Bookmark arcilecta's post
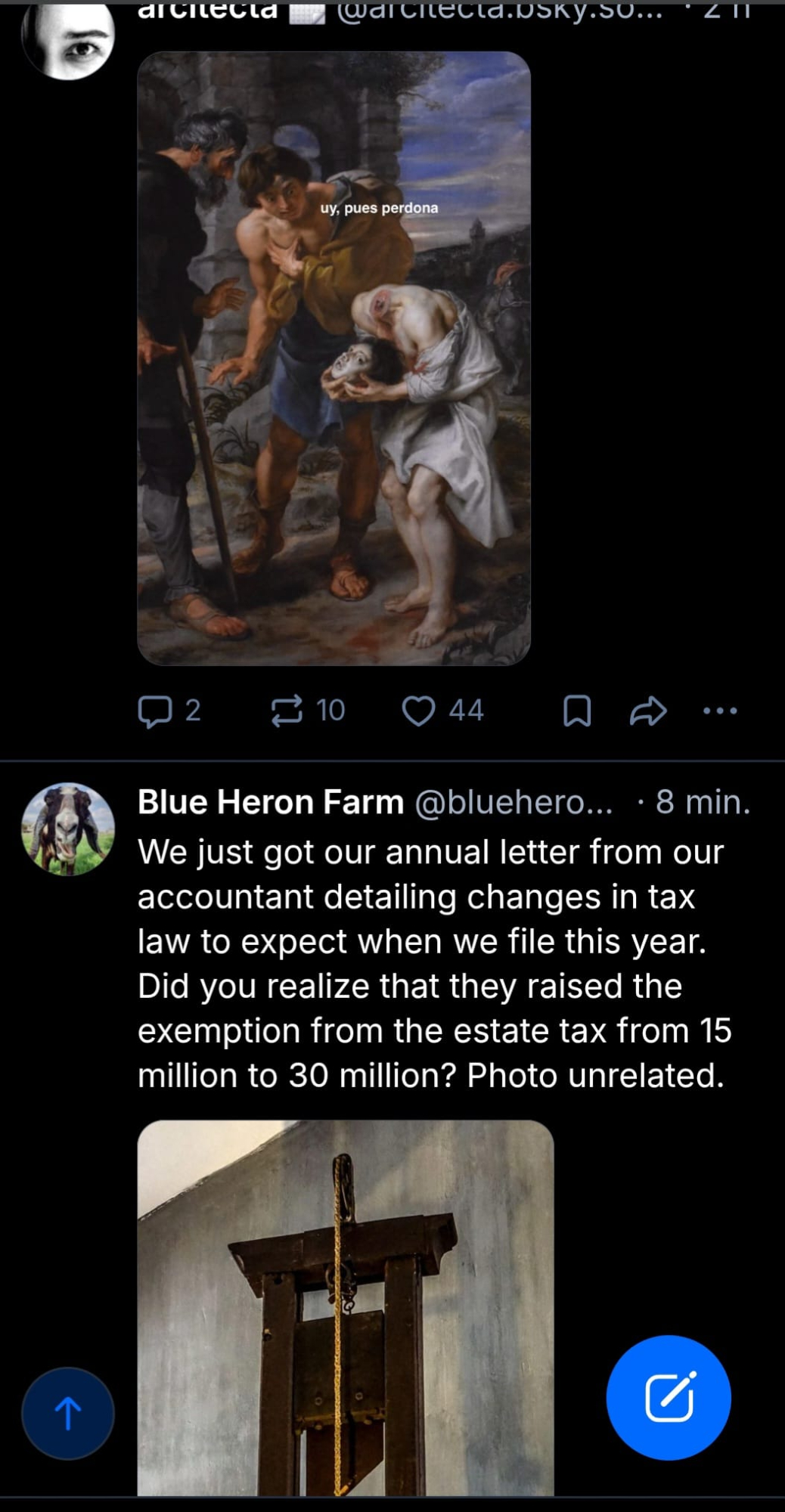 pos(577,711)
